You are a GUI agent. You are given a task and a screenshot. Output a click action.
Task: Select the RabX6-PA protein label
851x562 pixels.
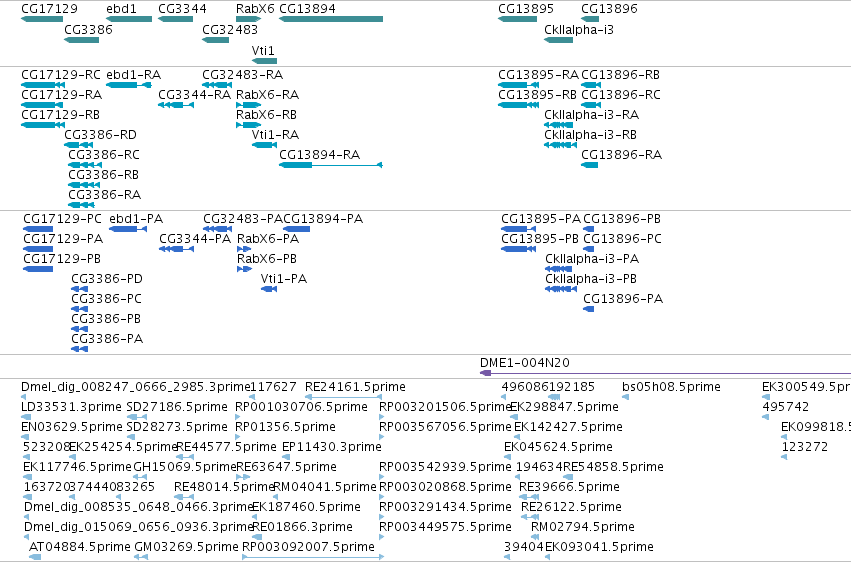click(268, 239)
